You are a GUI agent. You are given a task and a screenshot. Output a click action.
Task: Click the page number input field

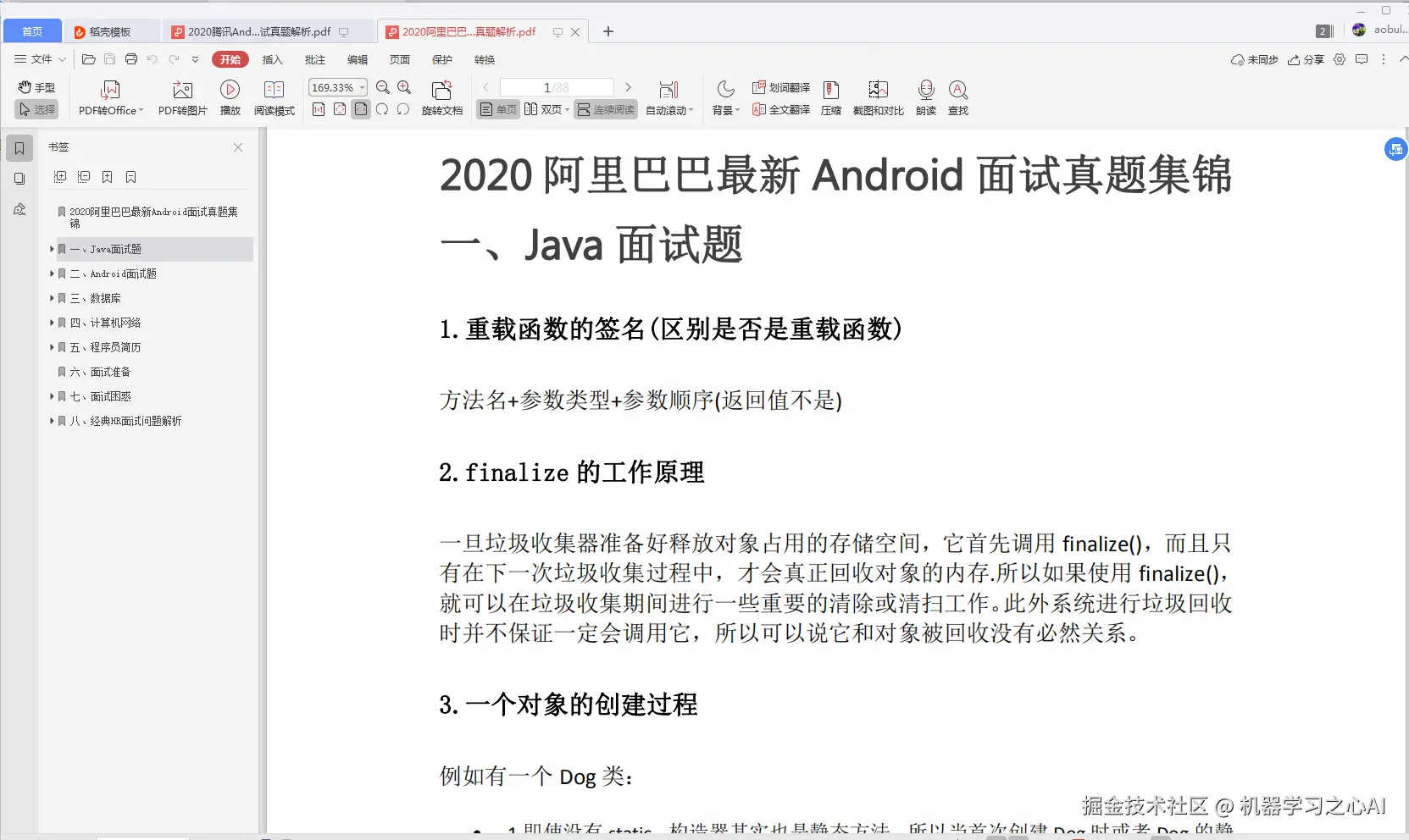(557, 87)
